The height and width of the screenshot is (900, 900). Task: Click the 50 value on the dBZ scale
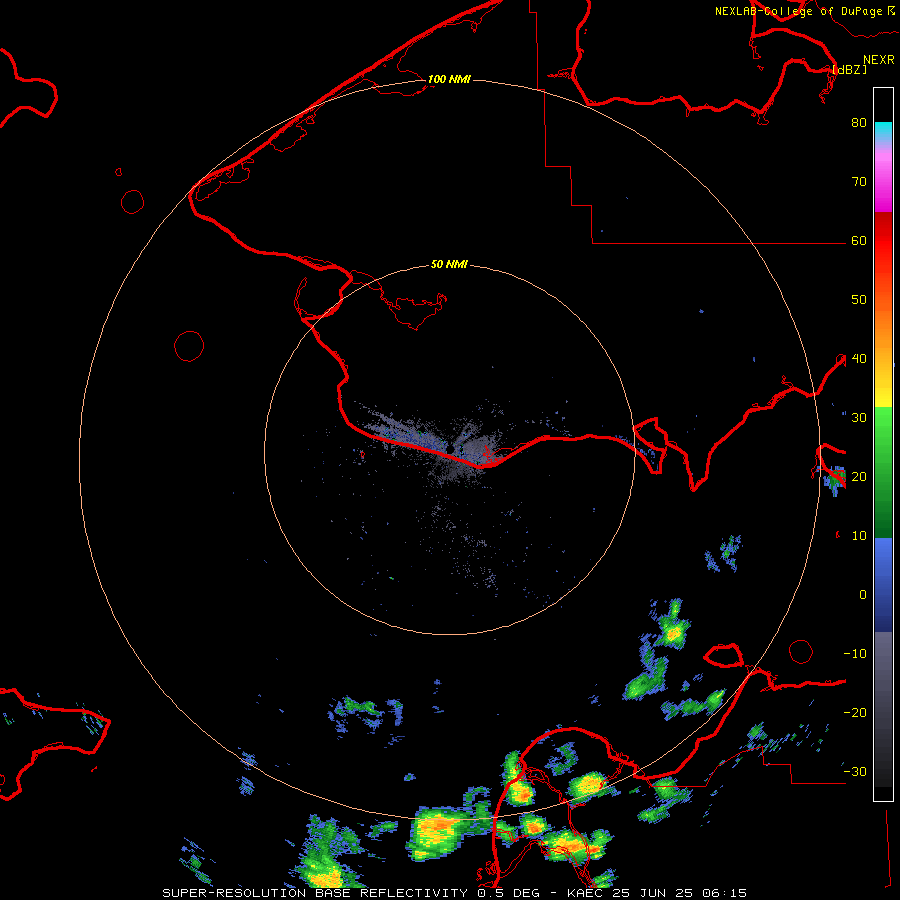point(859,300)
